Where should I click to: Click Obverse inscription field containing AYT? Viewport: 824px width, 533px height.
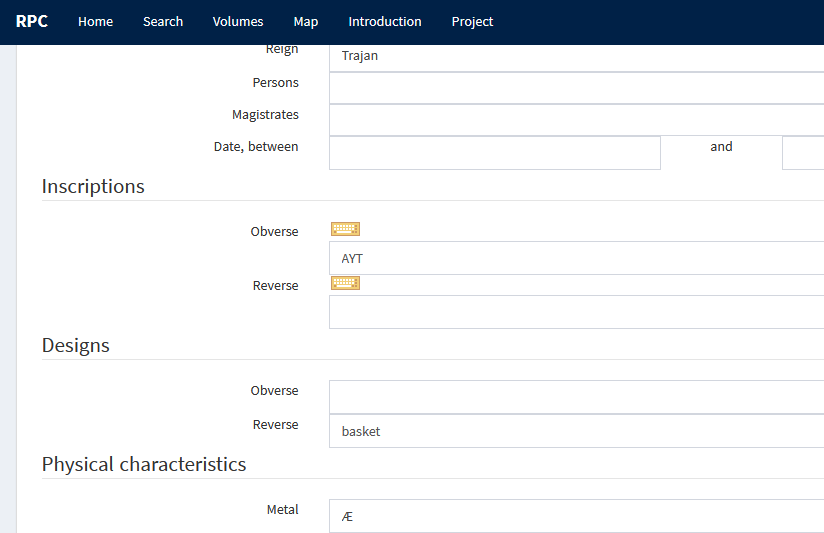coord(576,258)
